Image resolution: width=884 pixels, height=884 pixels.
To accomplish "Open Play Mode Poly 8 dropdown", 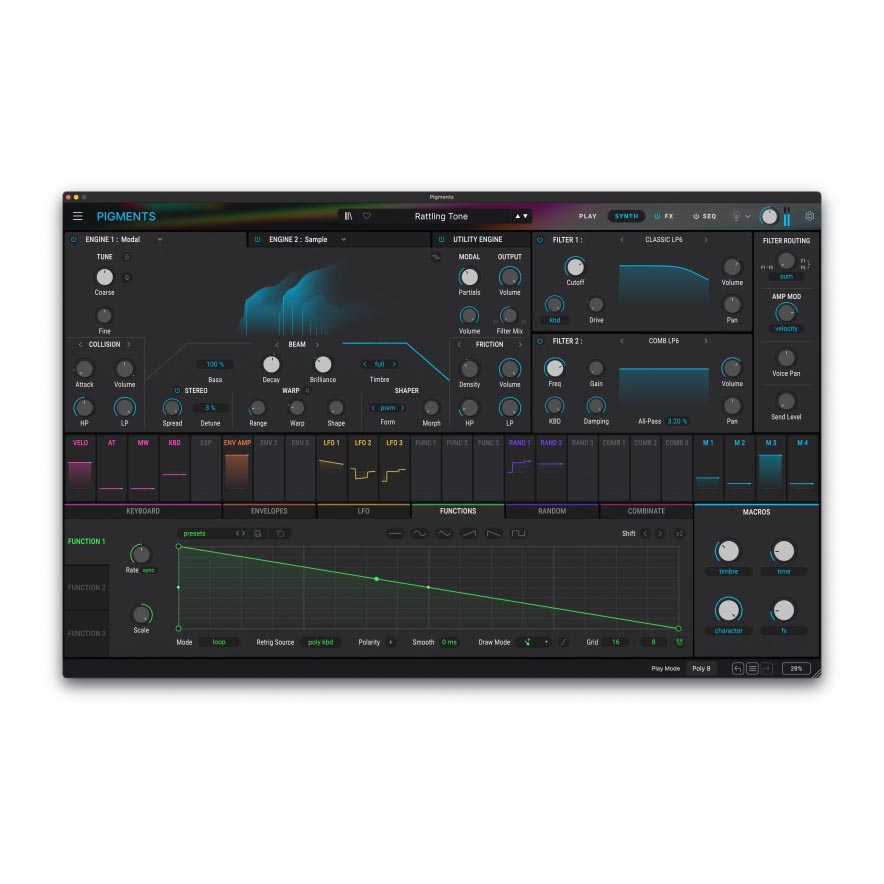I will pyautogui.click(x=701, y=669).
